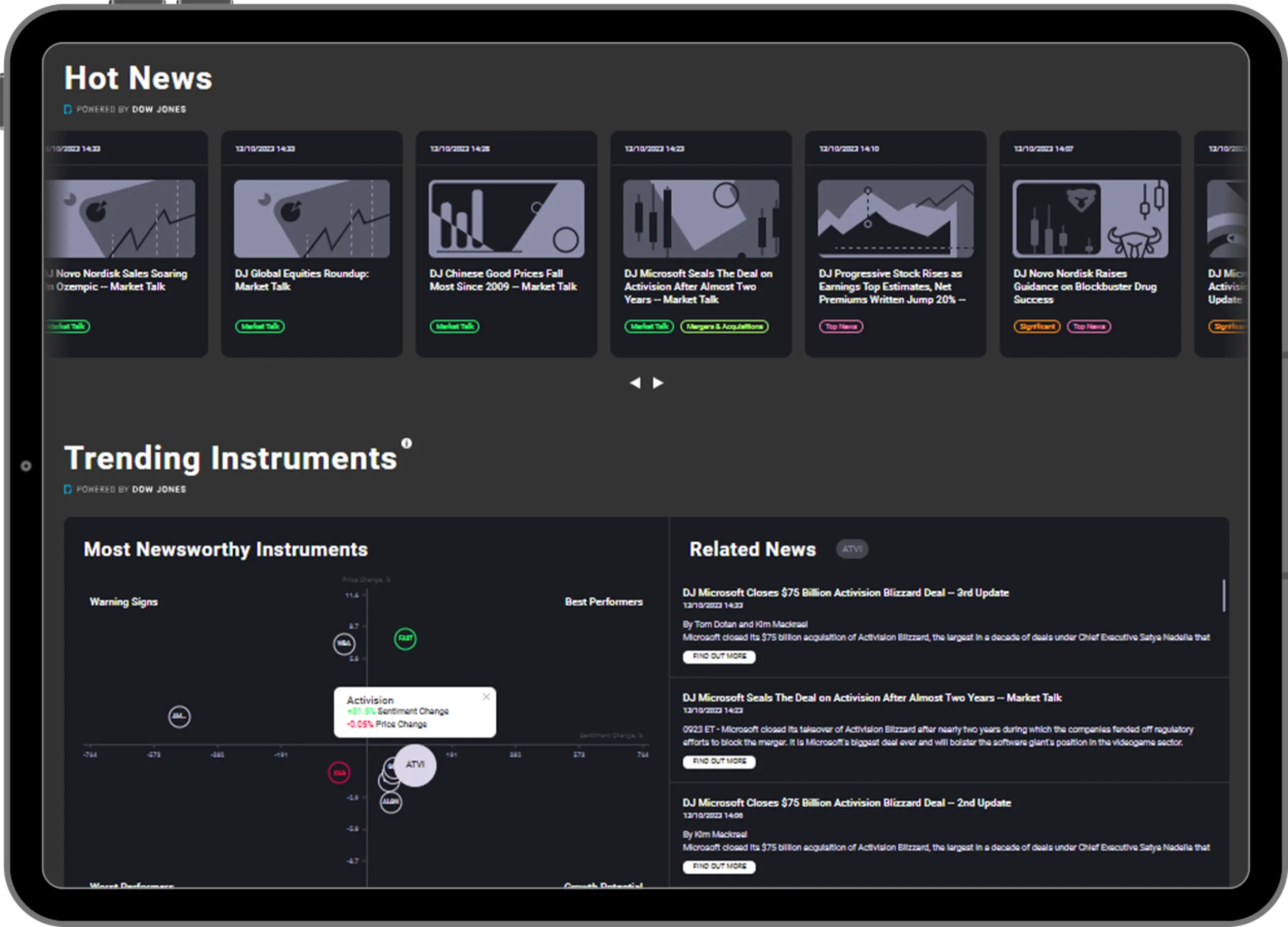Click Significant tag on Novo Nordisk guidance card
This screenshot has width=1288, height=927.
(1036, 326)
